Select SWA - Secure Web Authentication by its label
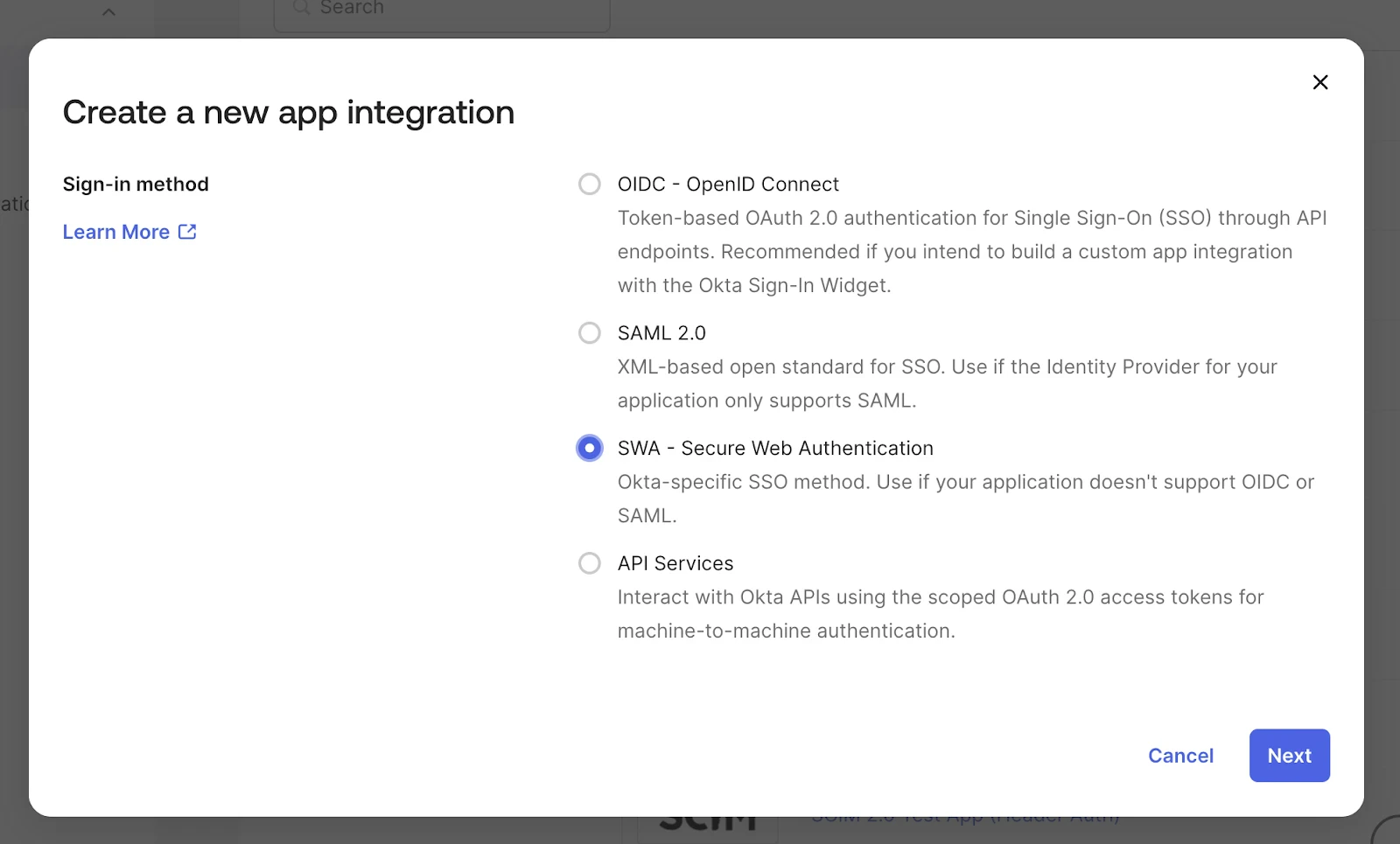Viewport: 1400px width, 844px height. 775,448
